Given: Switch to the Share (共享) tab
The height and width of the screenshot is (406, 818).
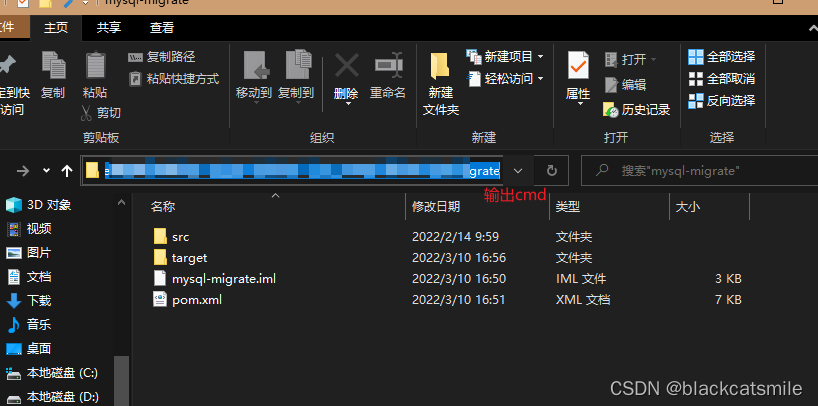Looking at the screenshot, I should (109, 28).
